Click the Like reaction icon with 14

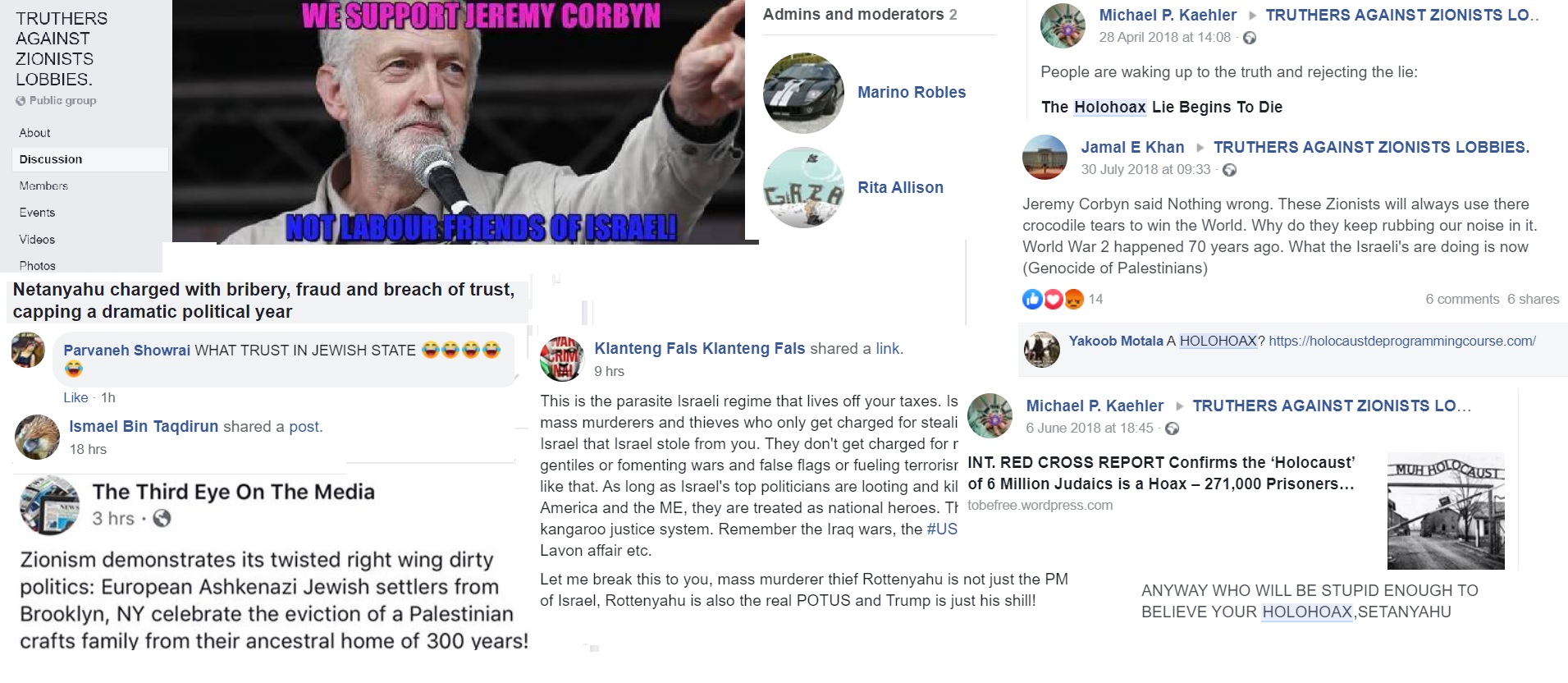[1031, 300]
